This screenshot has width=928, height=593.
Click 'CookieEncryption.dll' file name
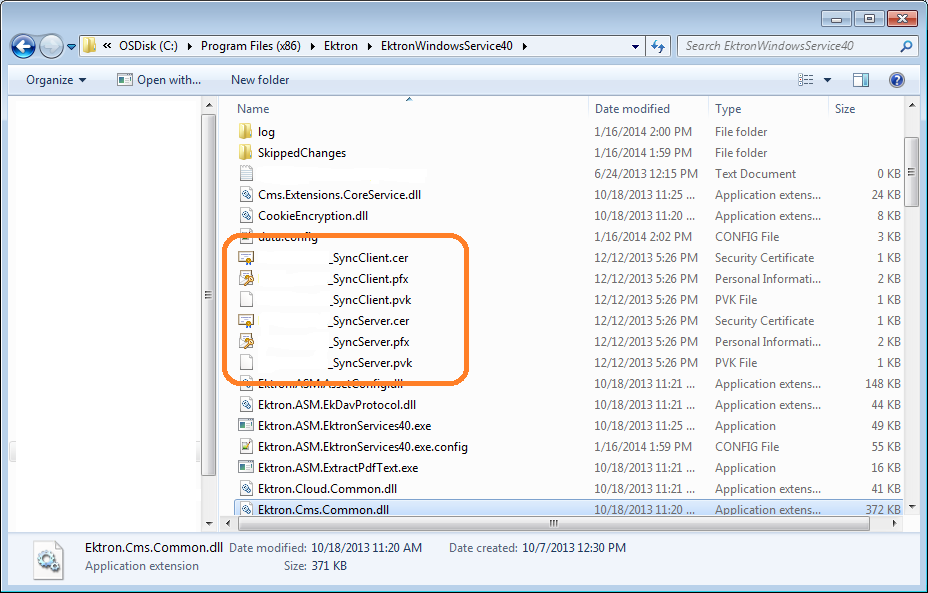[x=313, y=215]
